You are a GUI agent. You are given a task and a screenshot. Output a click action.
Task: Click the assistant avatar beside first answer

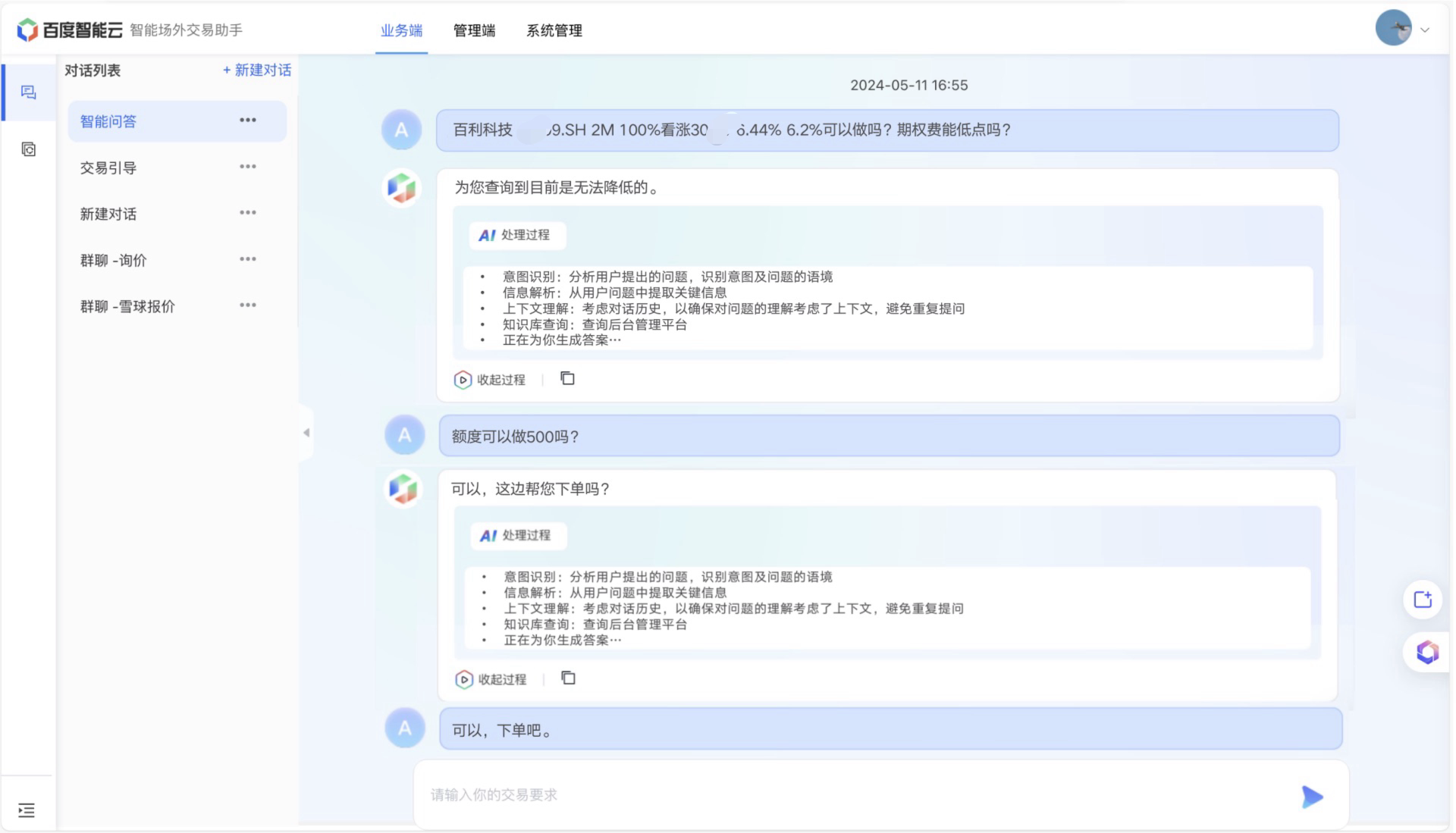402,187
